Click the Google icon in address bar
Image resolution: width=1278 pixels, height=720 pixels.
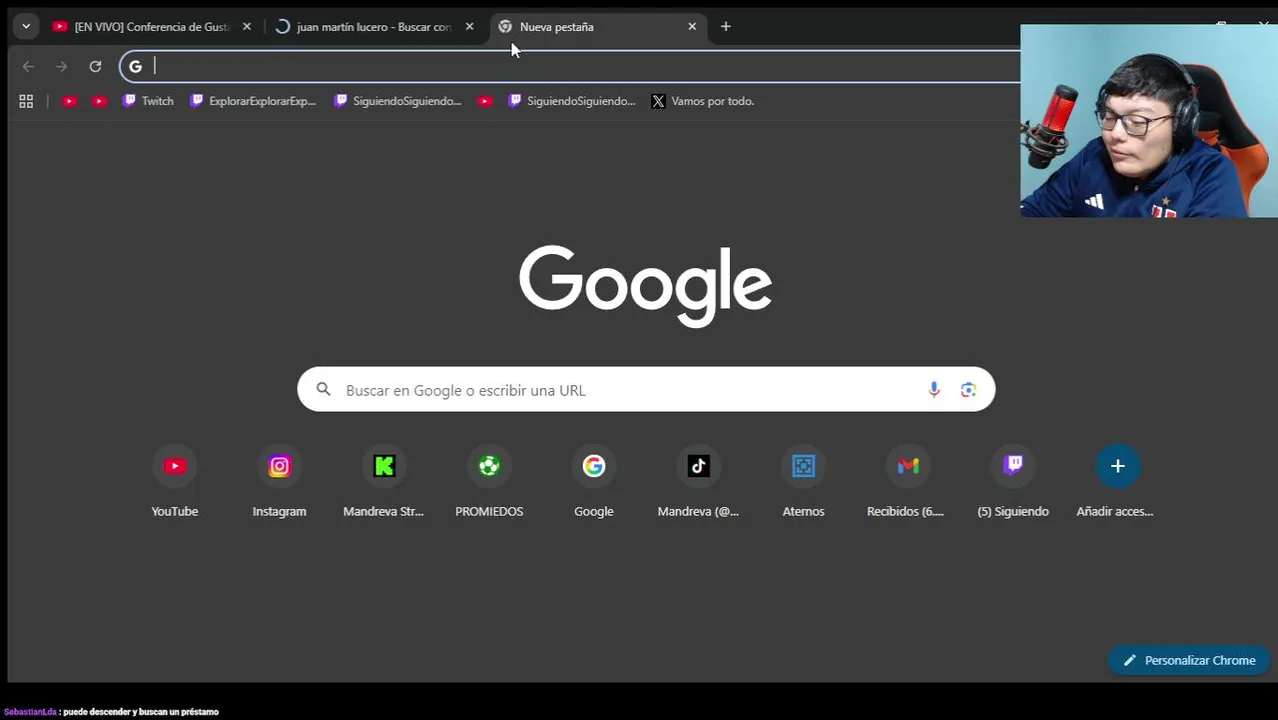[x=135, y=66]
